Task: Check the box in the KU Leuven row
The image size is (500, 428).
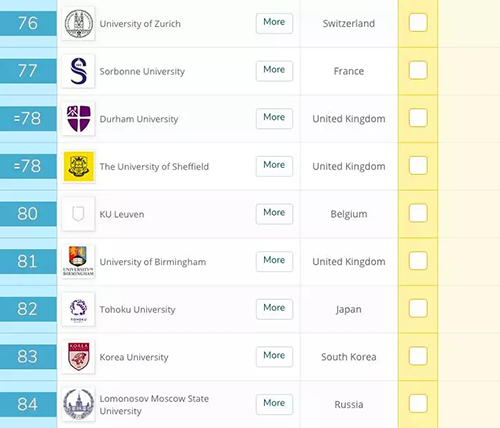Action: 418,213
